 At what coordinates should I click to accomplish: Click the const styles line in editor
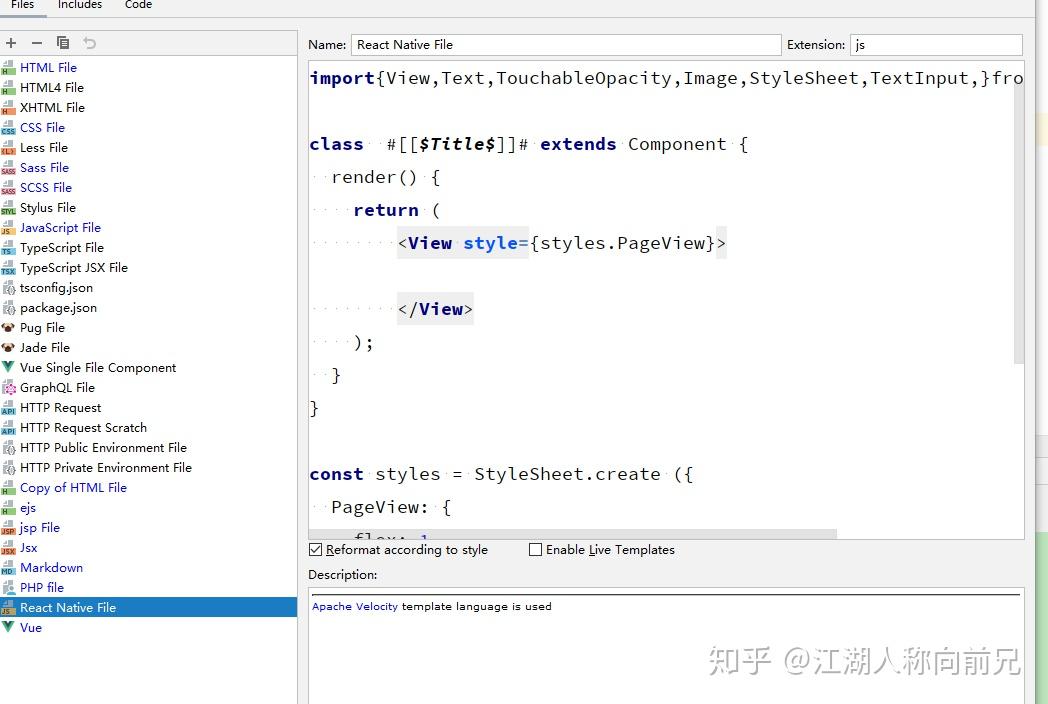501,475
